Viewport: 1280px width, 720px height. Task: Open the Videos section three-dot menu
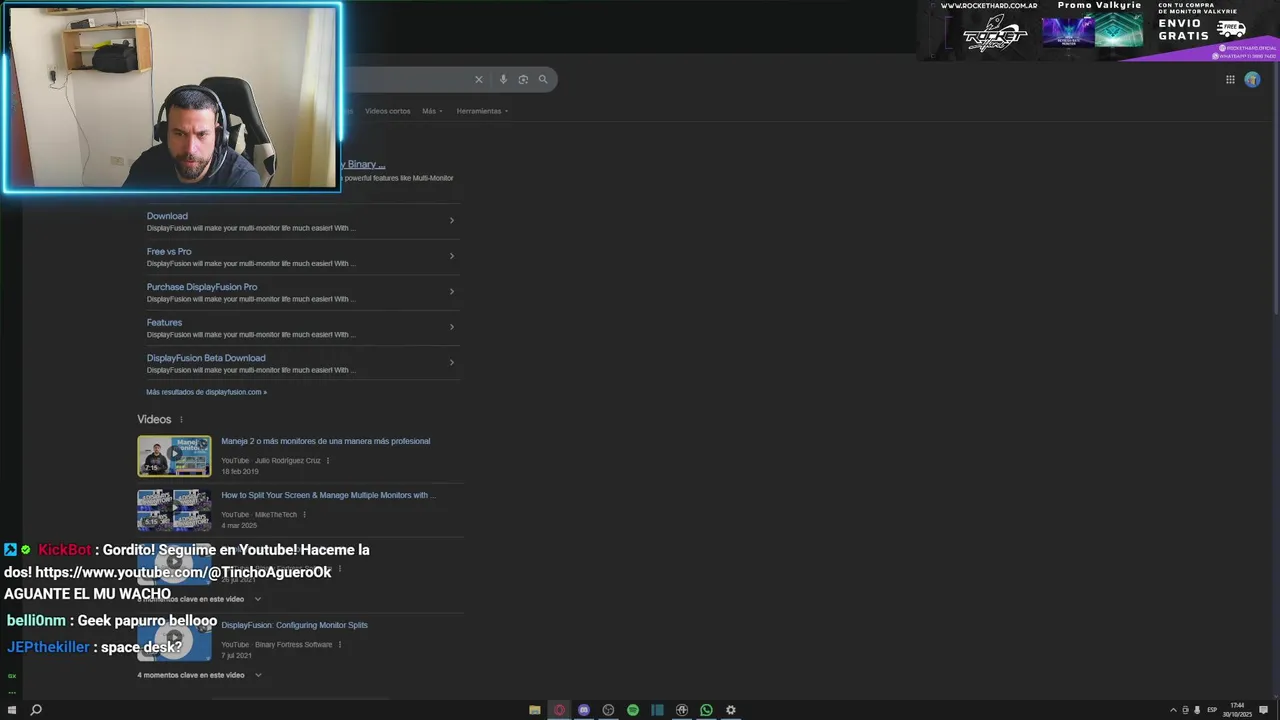(181, 420)
